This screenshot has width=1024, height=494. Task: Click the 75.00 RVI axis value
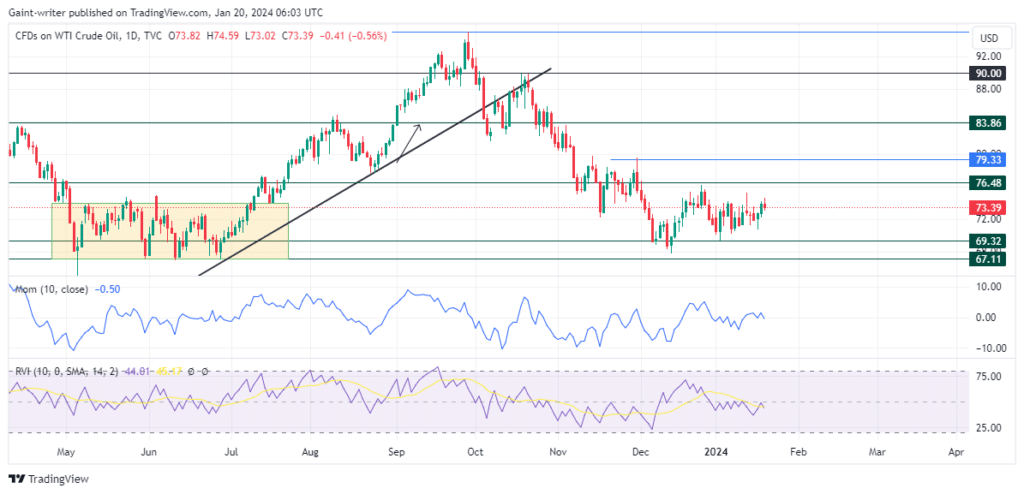988,376
